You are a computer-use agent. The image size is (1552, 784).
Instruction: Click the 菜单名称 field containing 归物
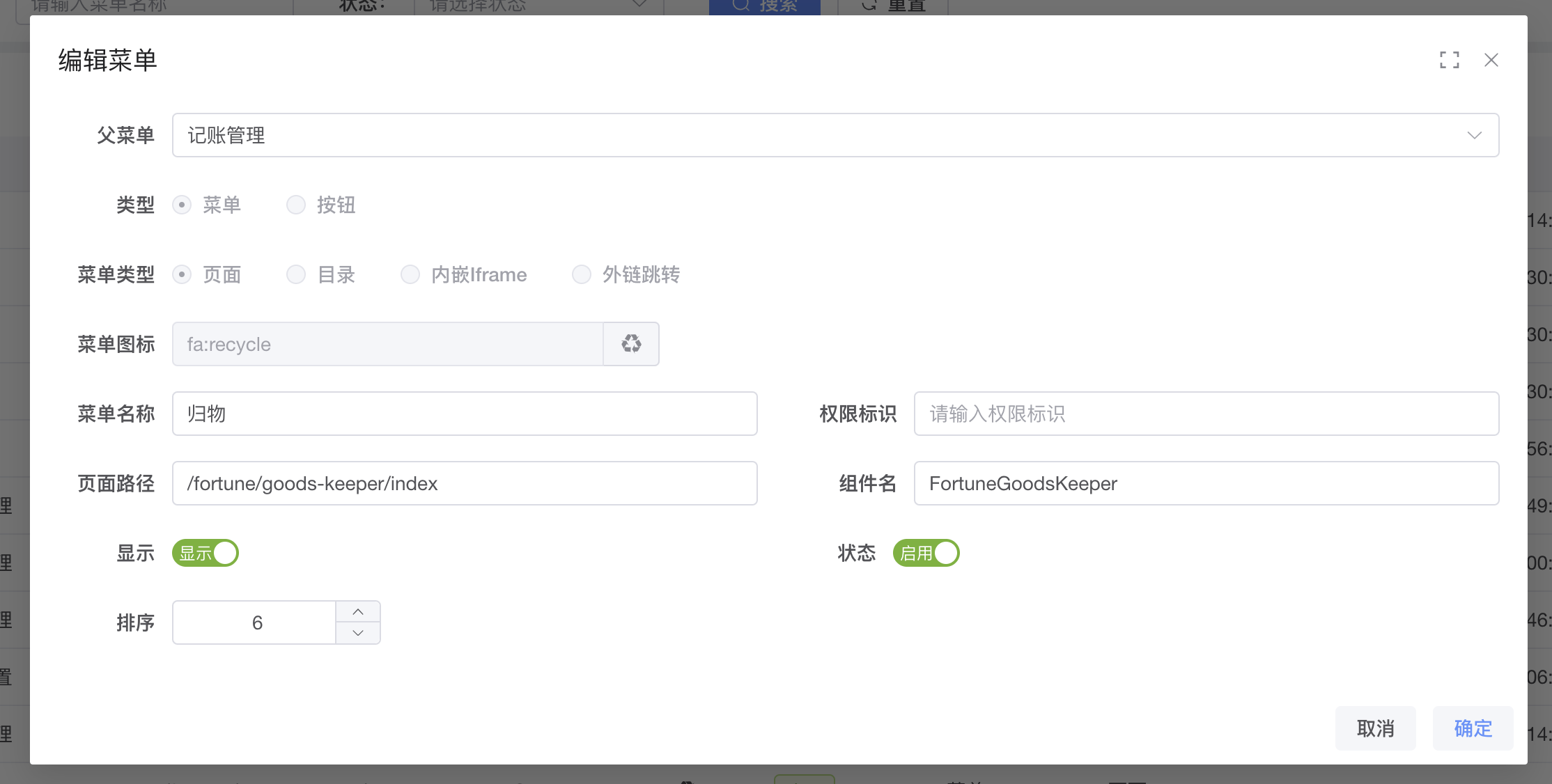coord(465,414)
